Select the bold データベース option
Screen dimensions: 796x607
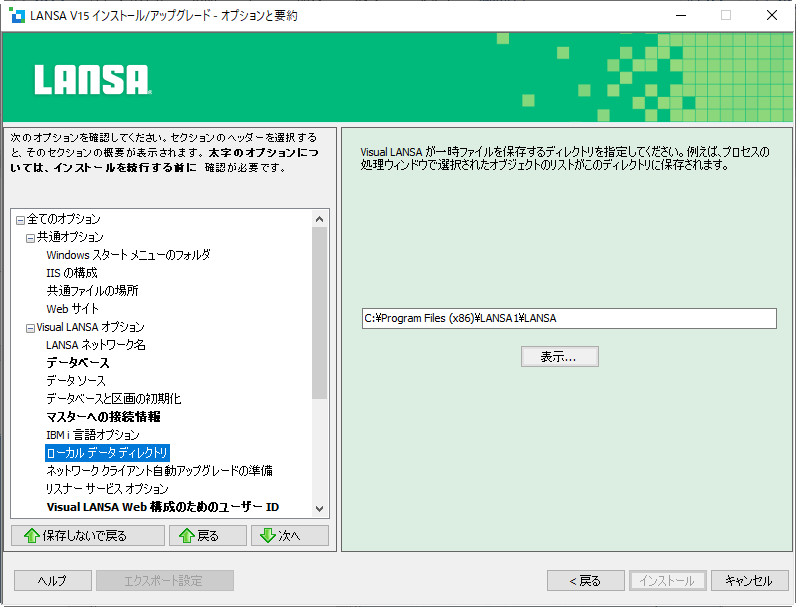coord(78,363)
